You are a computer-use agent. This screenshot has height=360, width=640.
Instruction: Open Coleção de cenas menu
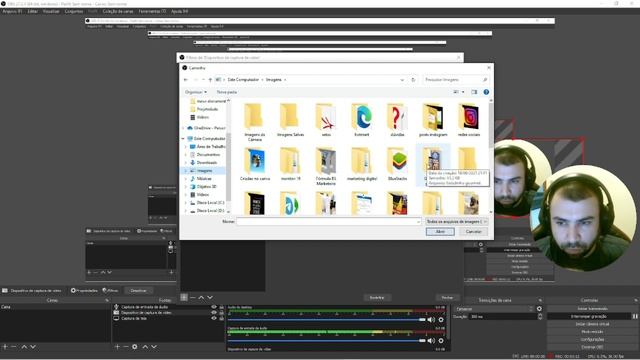(x=118, y=11)
